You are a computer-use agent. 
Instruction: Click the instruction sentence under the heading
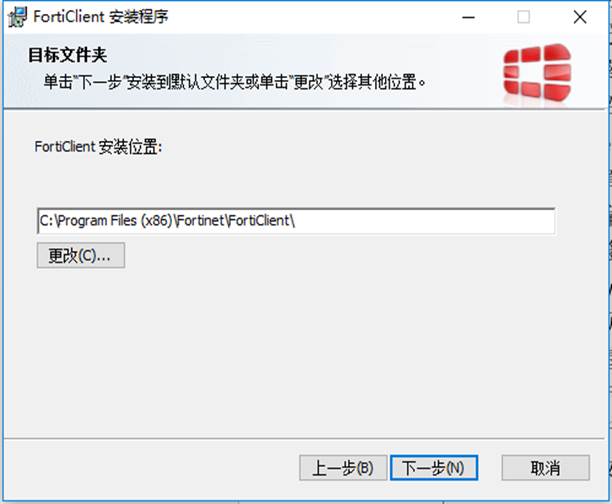coord(235,82)
